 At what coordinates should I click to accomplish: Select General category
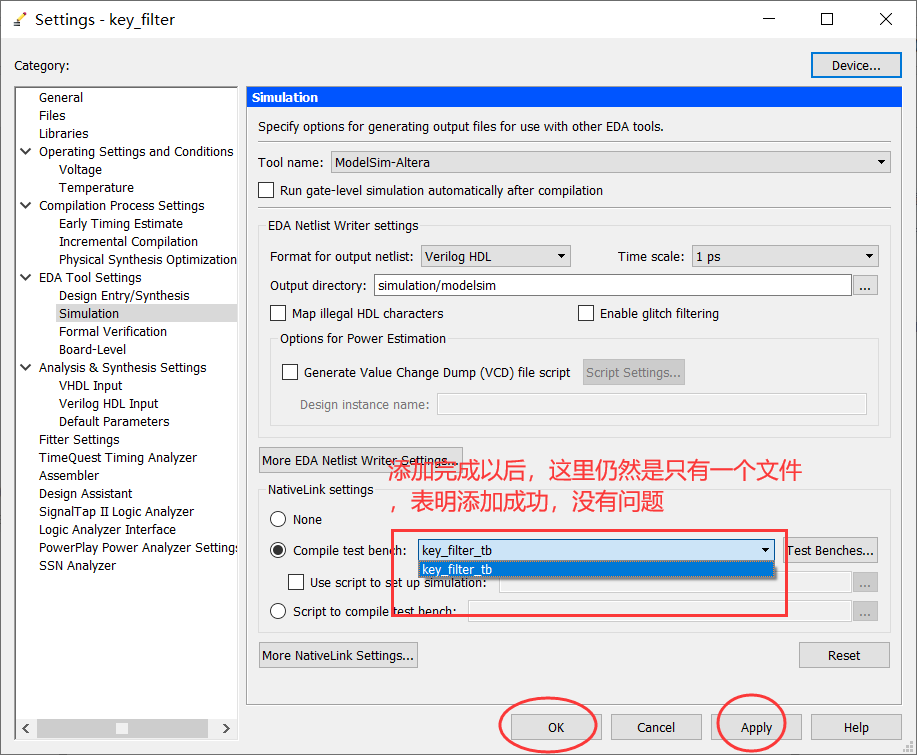(x=61, y=98)
